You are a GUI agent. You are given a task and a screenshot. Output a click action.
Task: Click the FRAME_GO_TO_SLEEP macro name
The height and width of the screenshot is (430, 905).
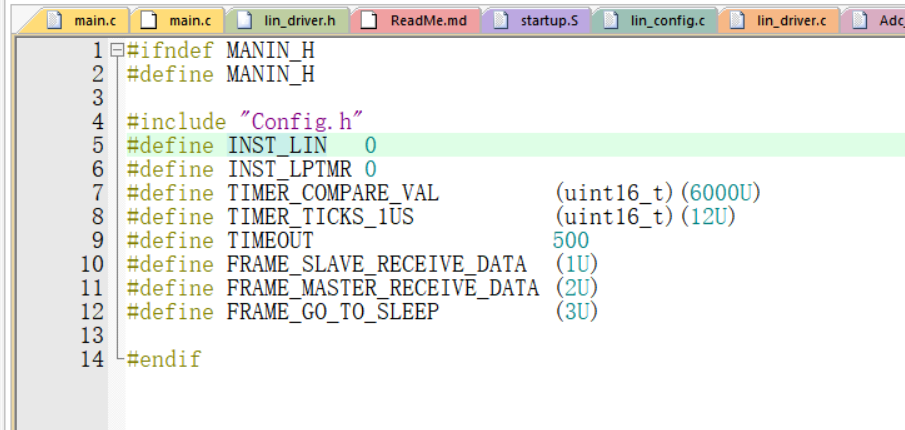pyautogui.click(x=333, y=312)
